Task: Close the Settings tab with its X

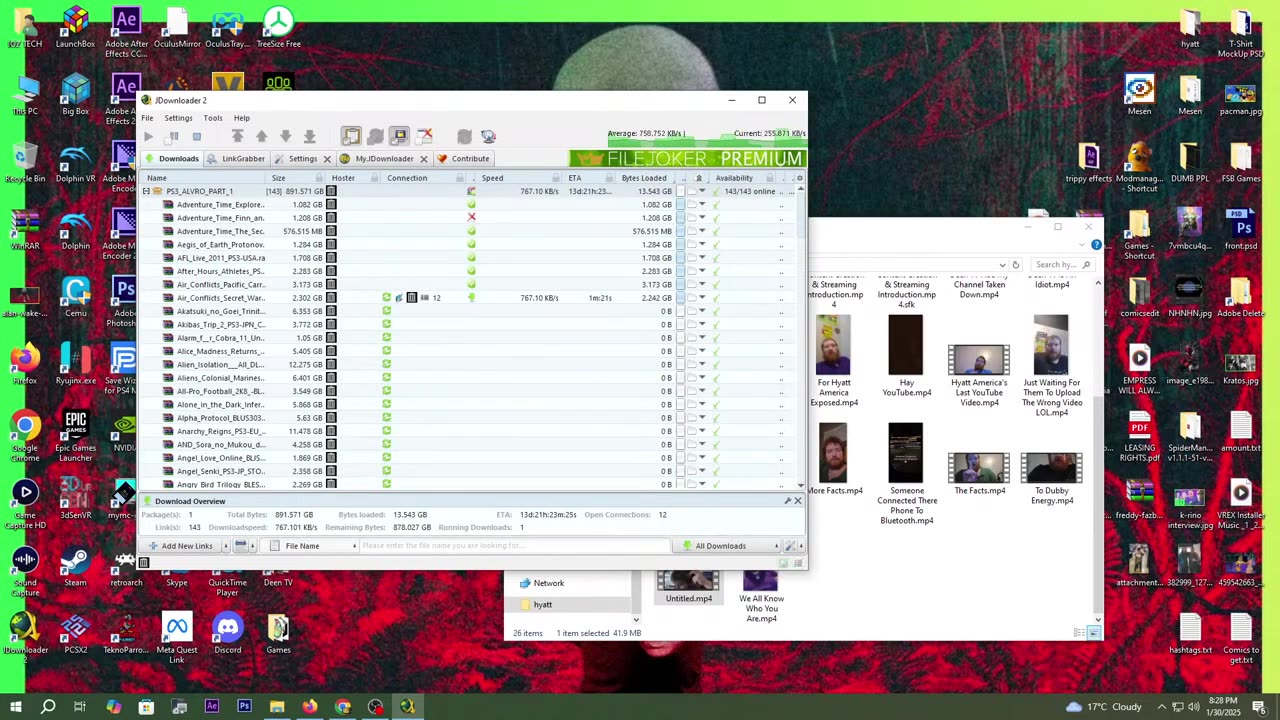Action: click(x=326, y=159)
